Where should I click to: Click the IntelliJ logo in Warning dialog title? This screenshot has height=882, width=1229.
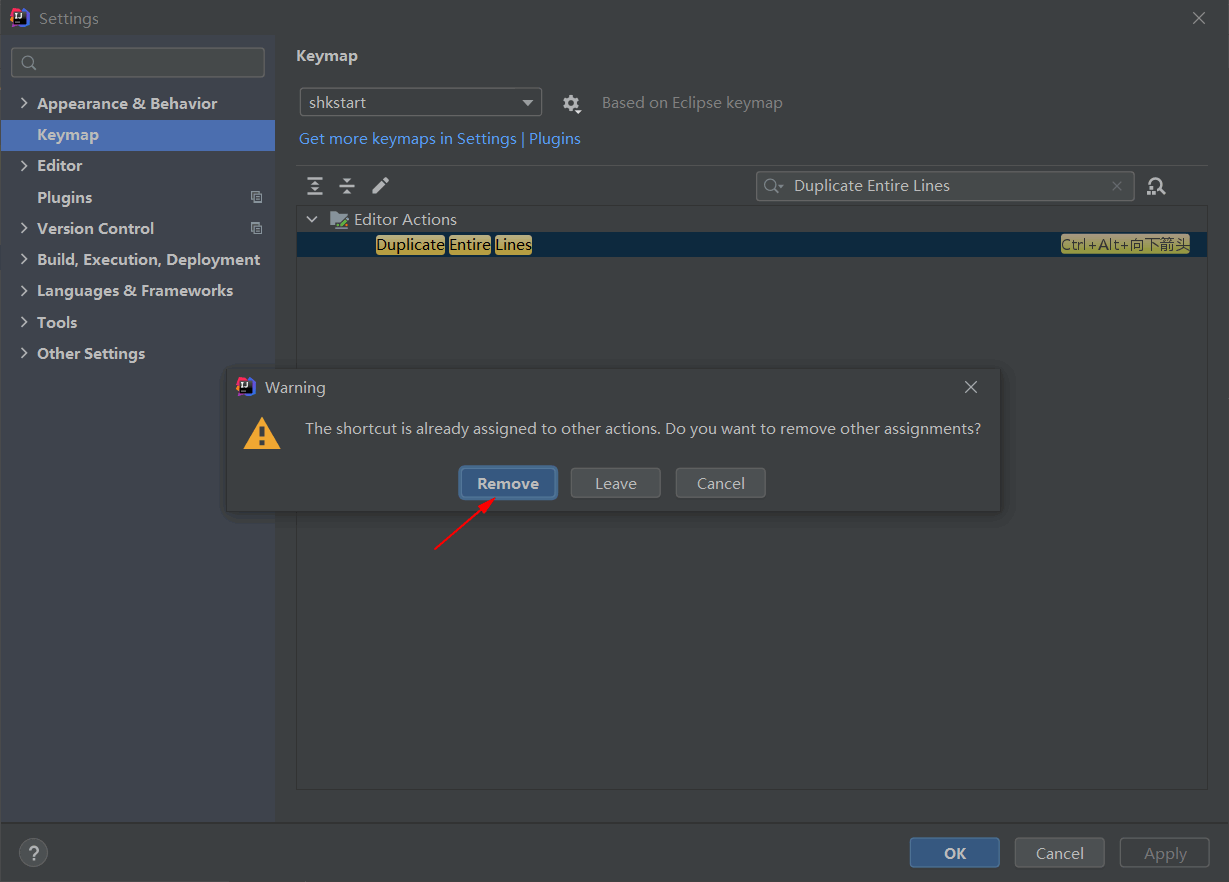point(246,387)
